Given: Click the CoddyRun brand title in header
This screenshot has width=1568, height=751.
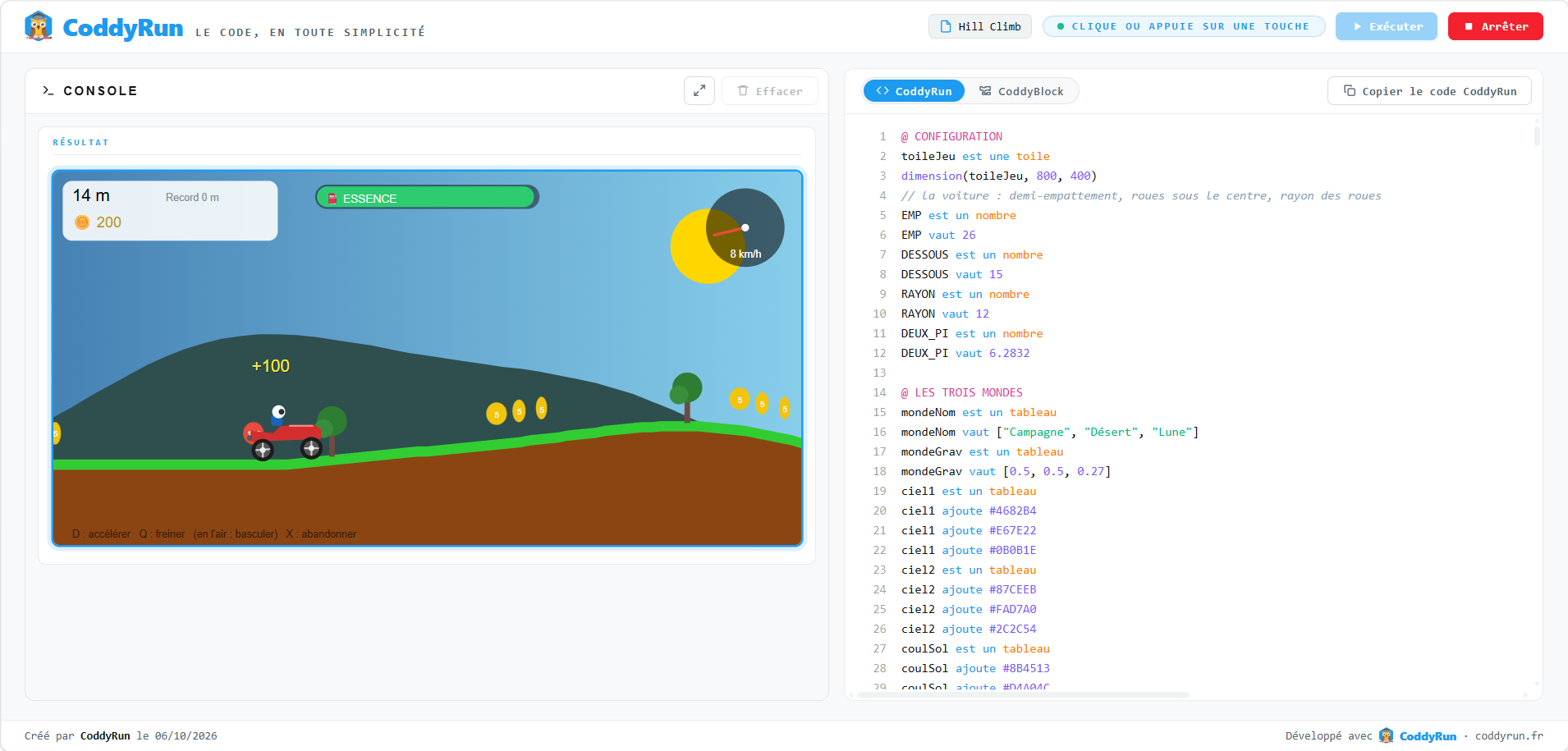Looking at the screenshot, I should tap(123, 28).
